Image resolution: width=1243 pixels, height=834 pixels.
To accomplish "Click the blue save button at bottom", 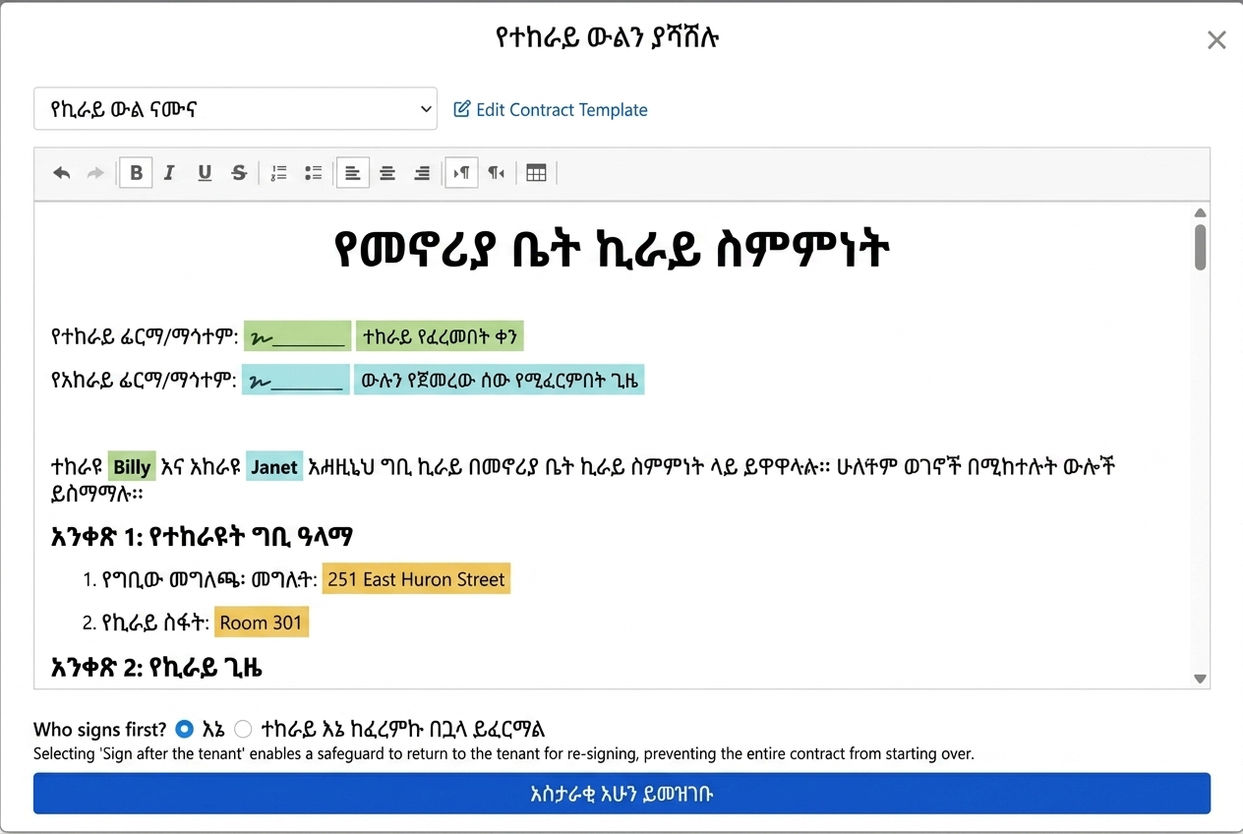I will coord(622,794).
